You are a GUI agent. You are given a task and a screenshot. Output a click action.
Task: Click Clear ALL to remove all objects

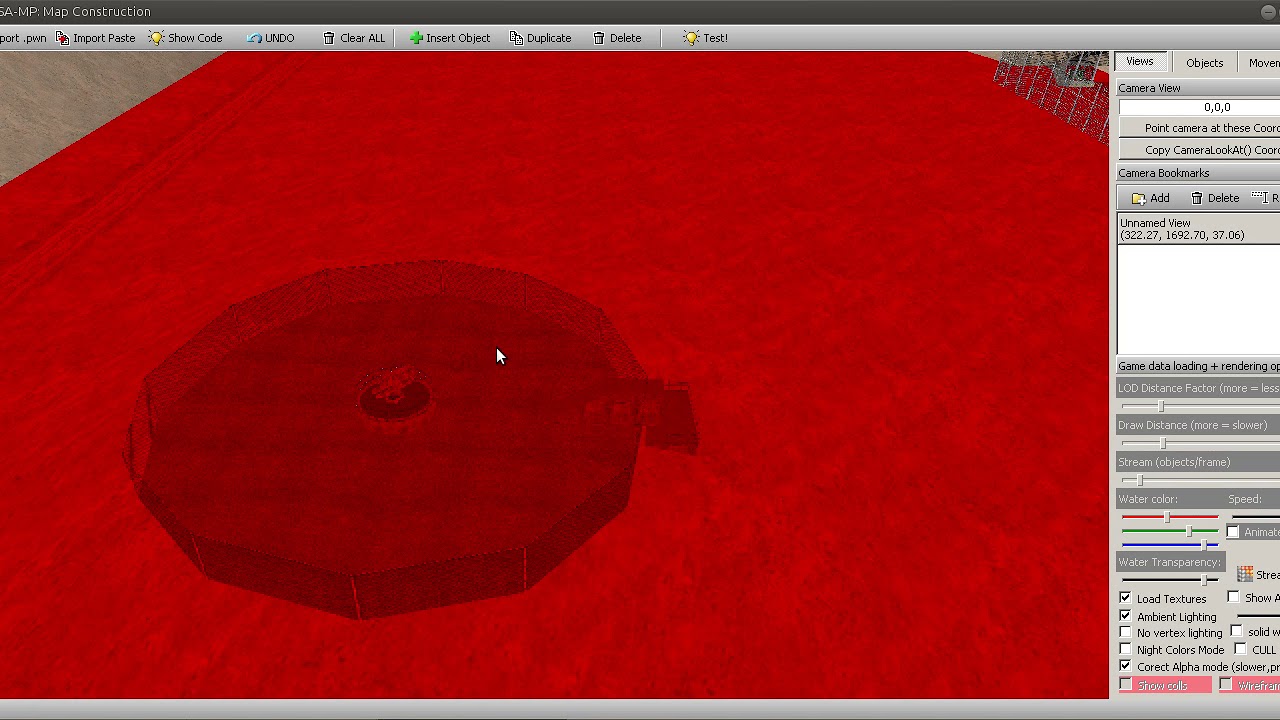tap(354, 38)
